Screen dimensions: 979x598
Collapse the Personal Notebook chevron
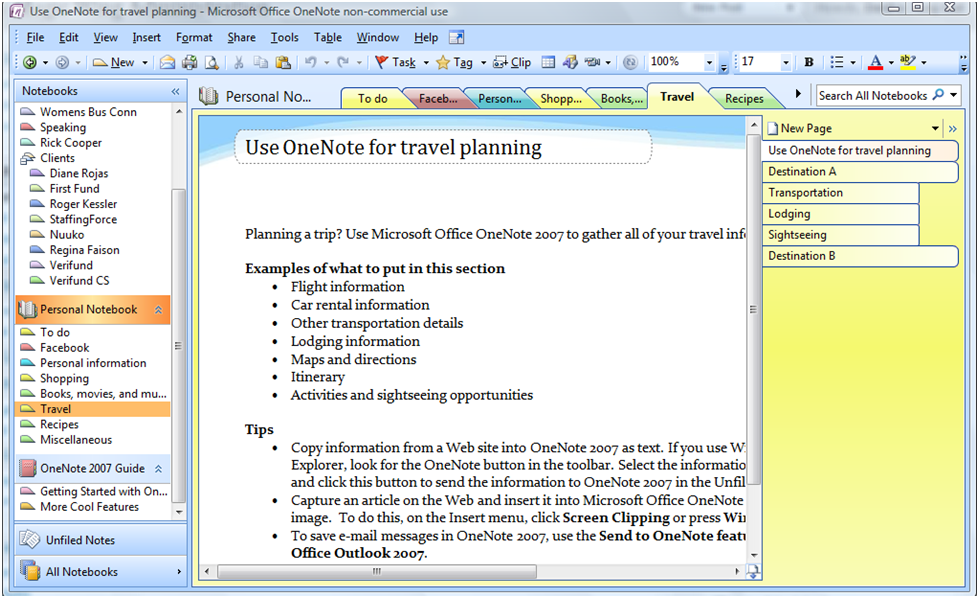(158, 310)
